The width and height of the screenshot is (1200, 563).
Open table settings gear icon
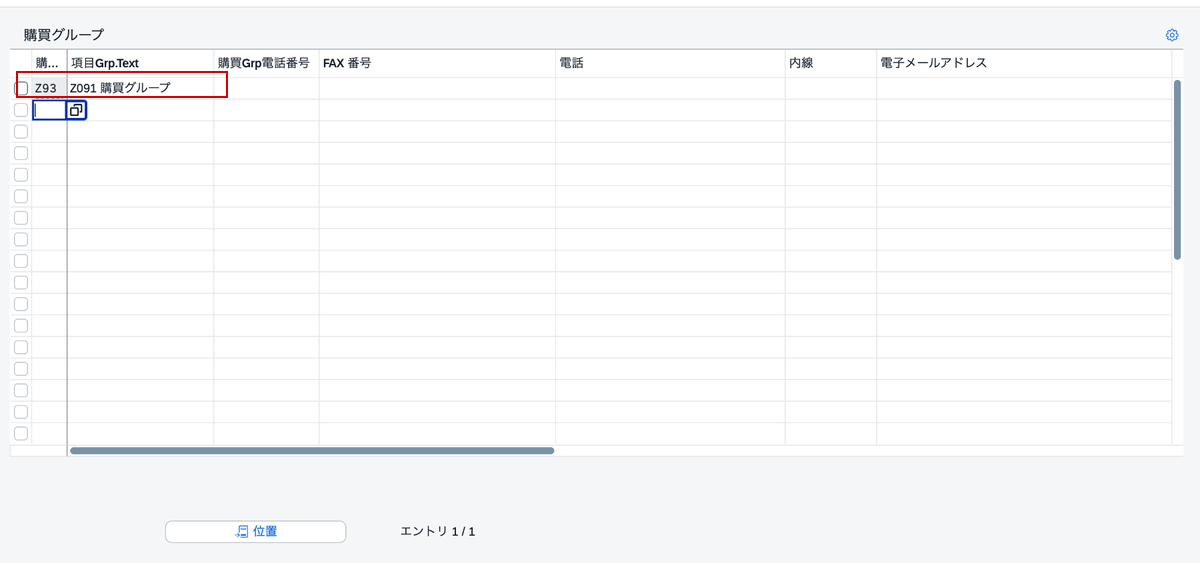click(x=1172, y=35)
